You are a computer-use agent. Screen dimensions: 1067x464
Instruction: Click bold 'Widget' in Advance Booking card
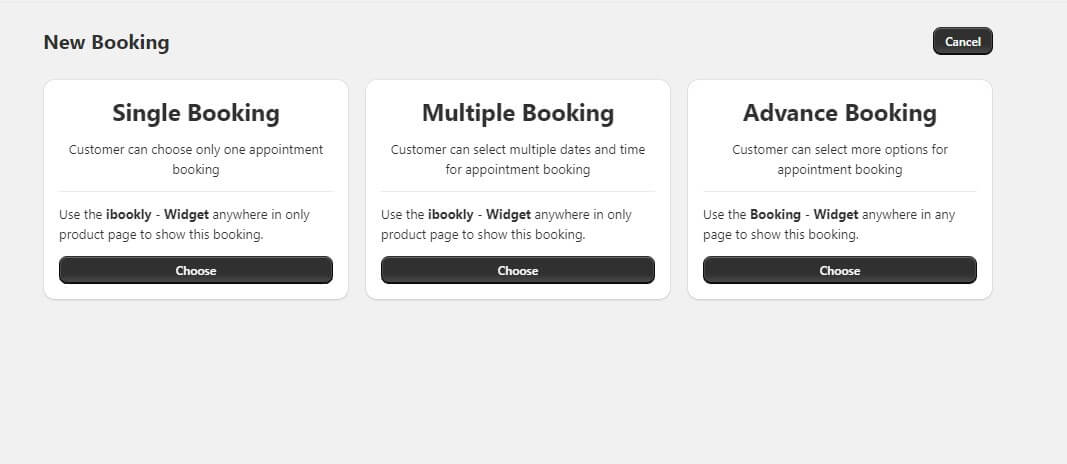pos(836,214)
